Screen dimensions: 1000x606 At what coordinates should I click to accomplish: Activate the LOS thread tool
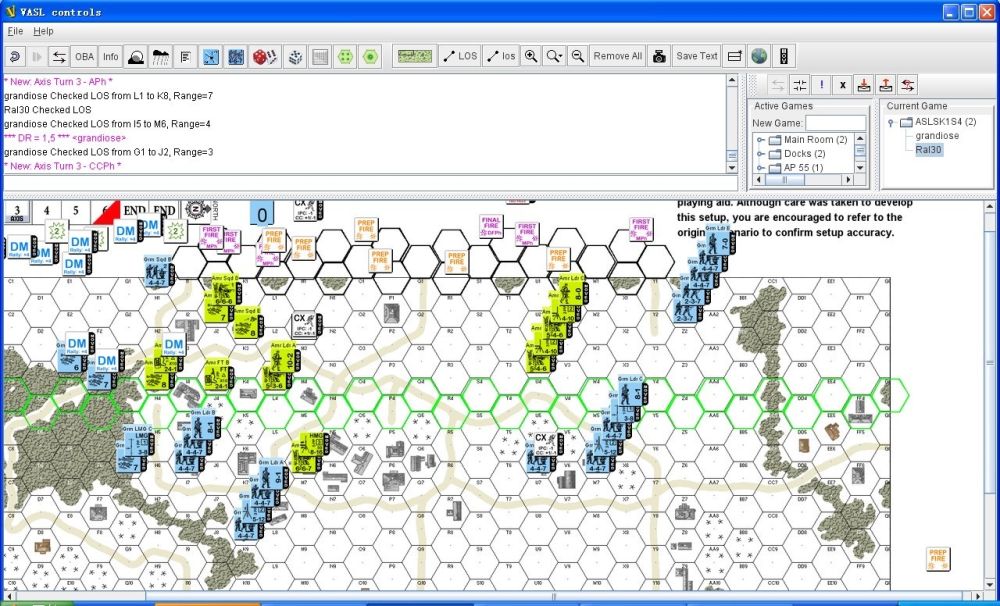[x=460, y=56]
